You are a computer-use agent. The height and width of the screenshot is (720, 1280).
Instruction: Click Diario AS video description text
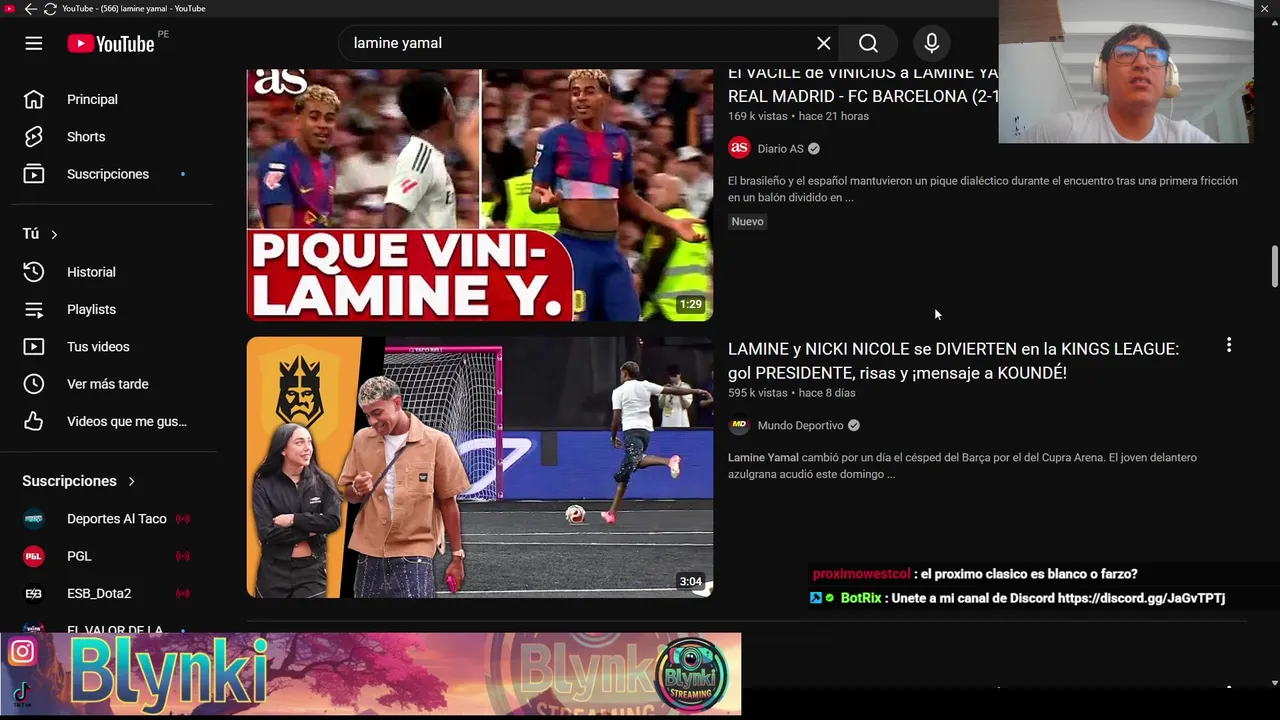point(983,189)
